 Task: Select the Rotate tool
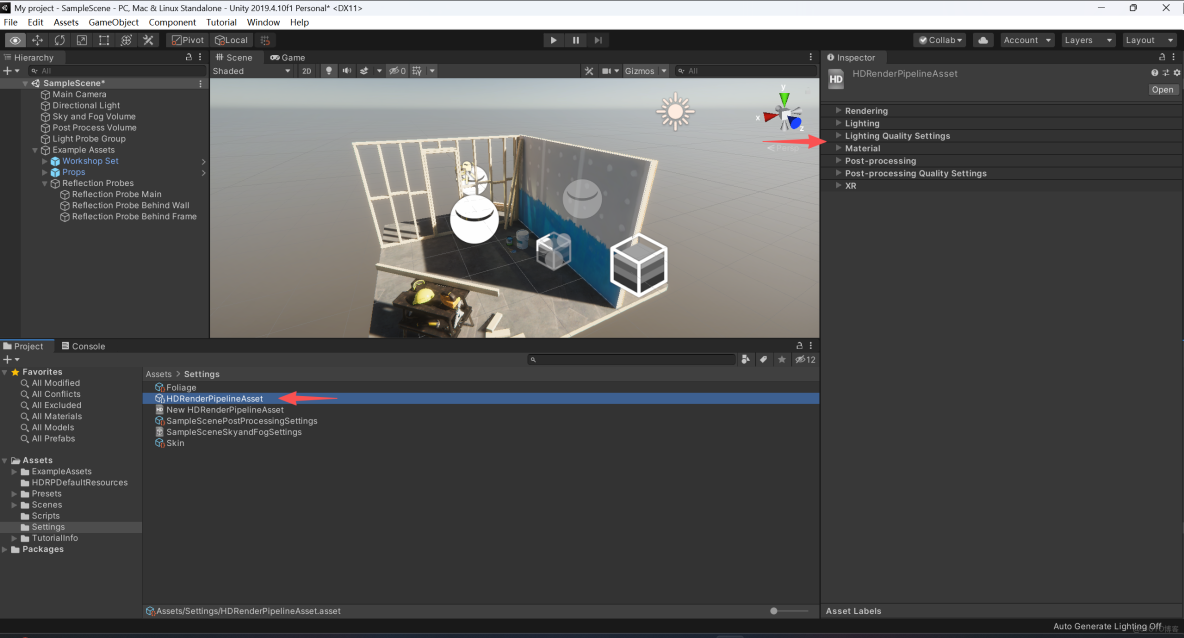point(59,40)
